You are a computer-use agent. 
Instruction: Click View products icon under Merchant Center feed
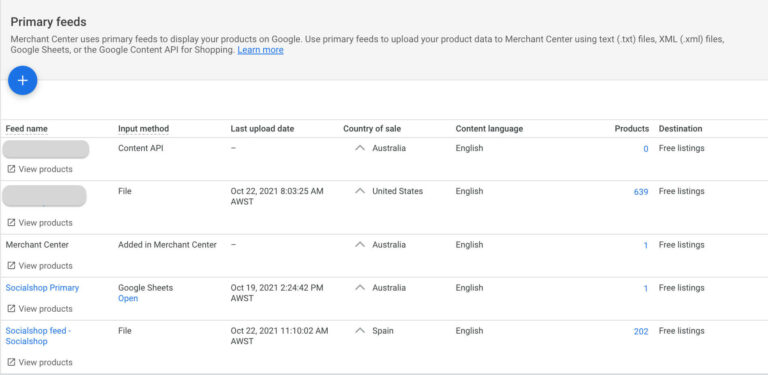[11, 266]
